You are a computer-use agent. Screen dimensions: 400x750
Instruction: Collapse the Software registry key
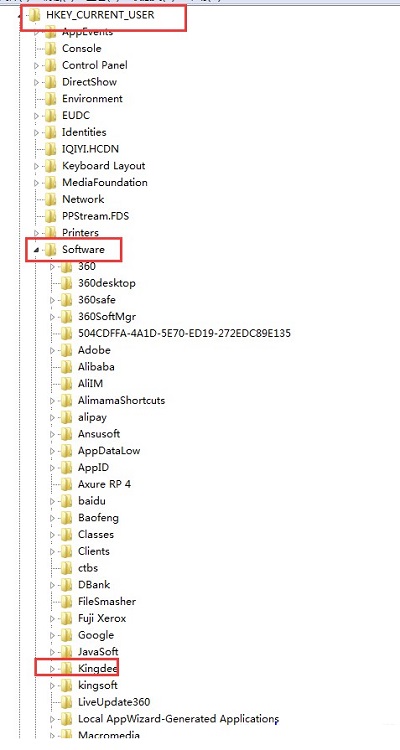click(x=37, y=250)
